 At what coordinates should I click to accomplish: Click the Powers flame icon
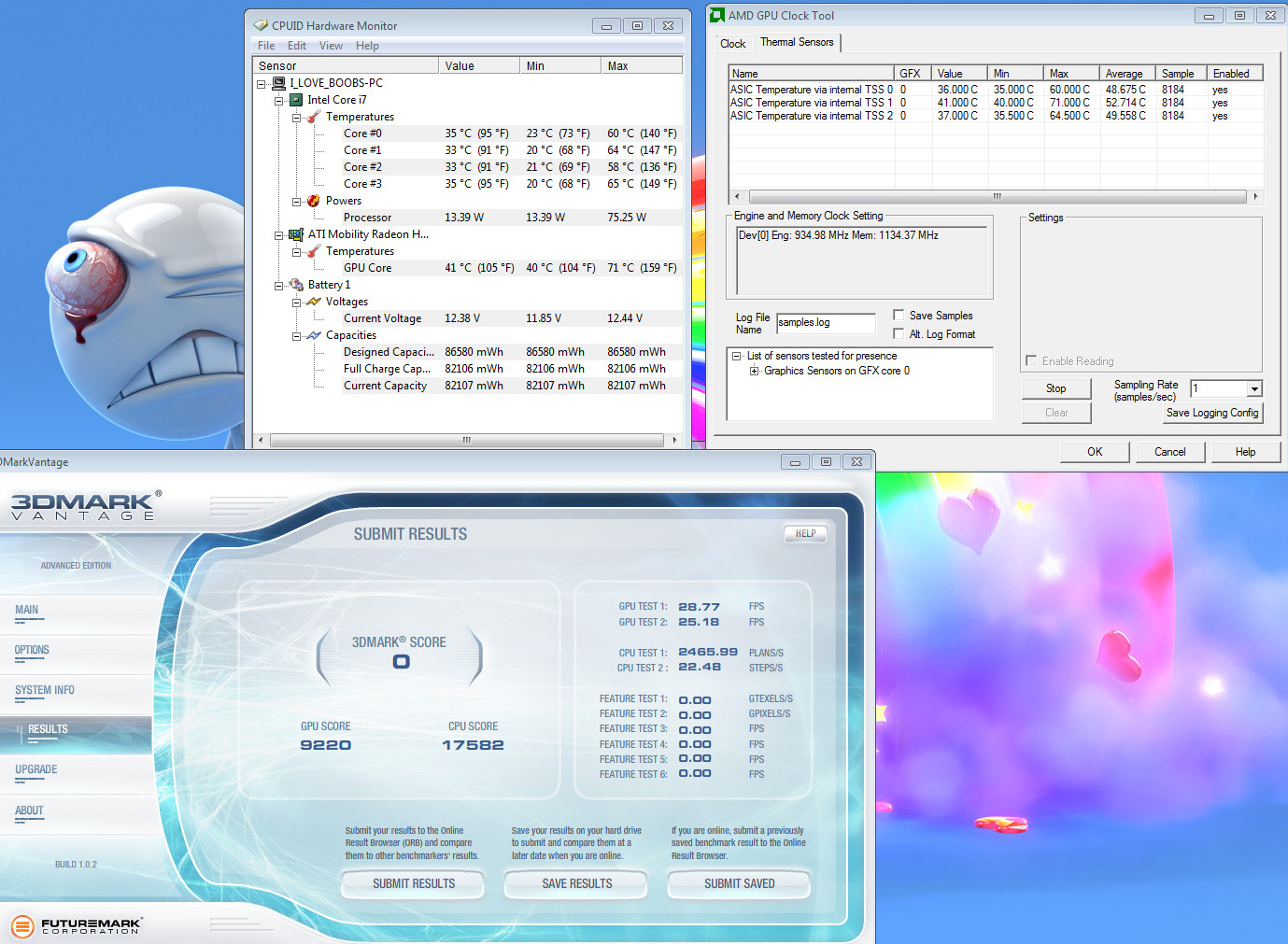314,201
